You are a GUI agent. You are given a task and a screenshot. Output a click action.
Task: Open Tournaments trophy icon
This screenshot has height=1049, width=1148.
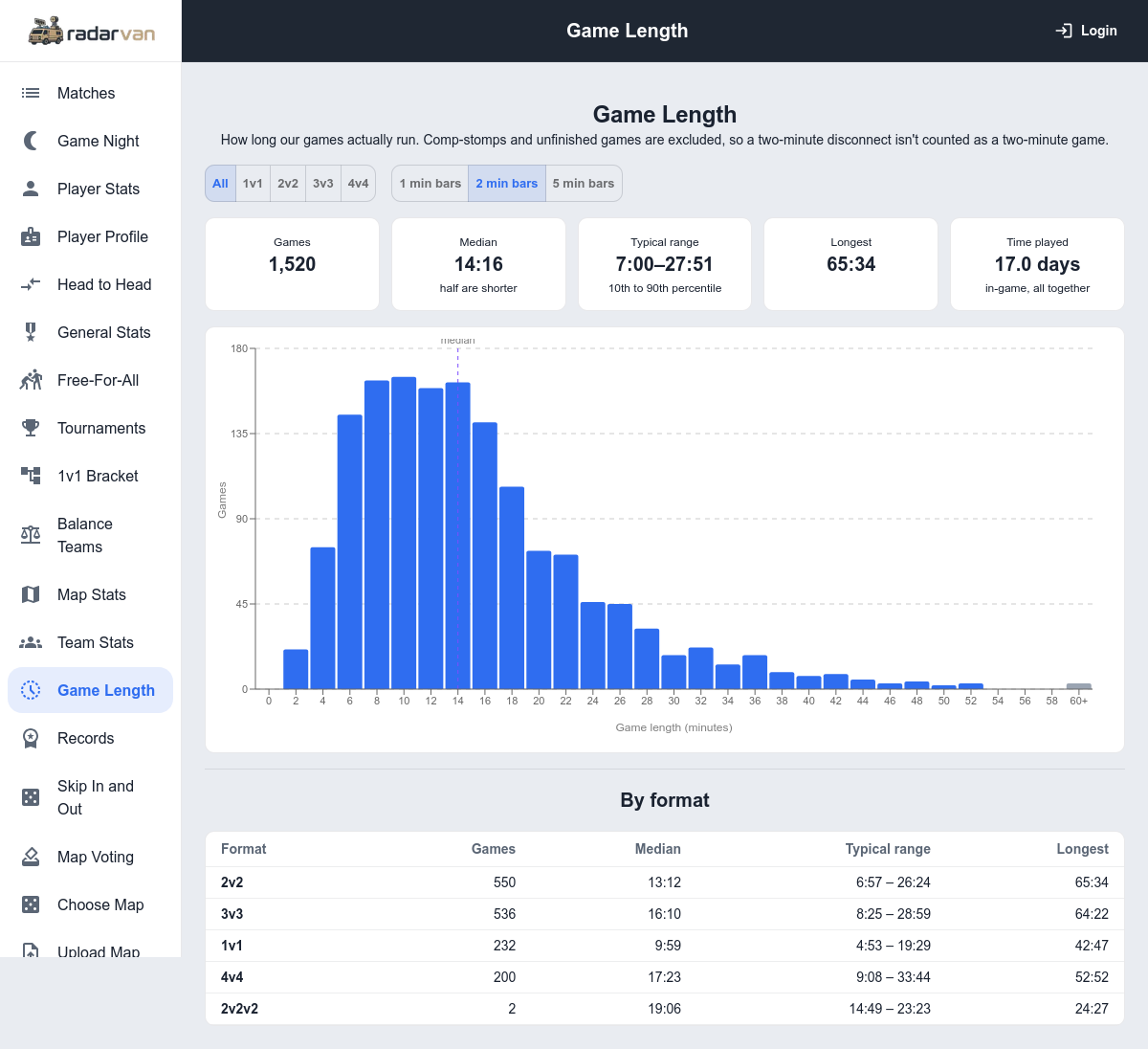(31, 428)
